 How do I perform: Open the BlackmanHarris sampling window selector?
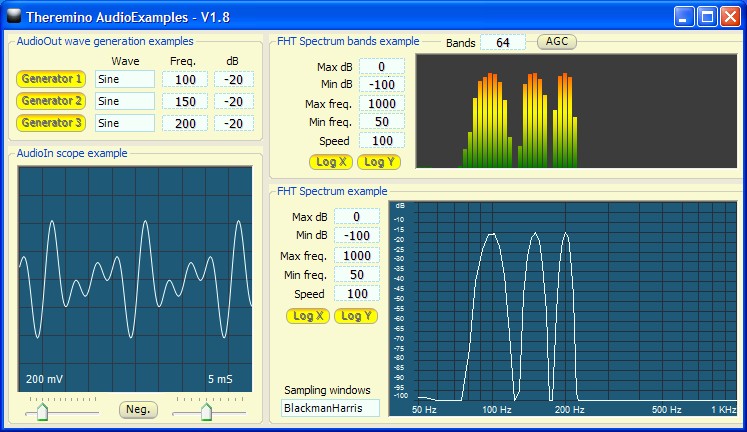330,408
